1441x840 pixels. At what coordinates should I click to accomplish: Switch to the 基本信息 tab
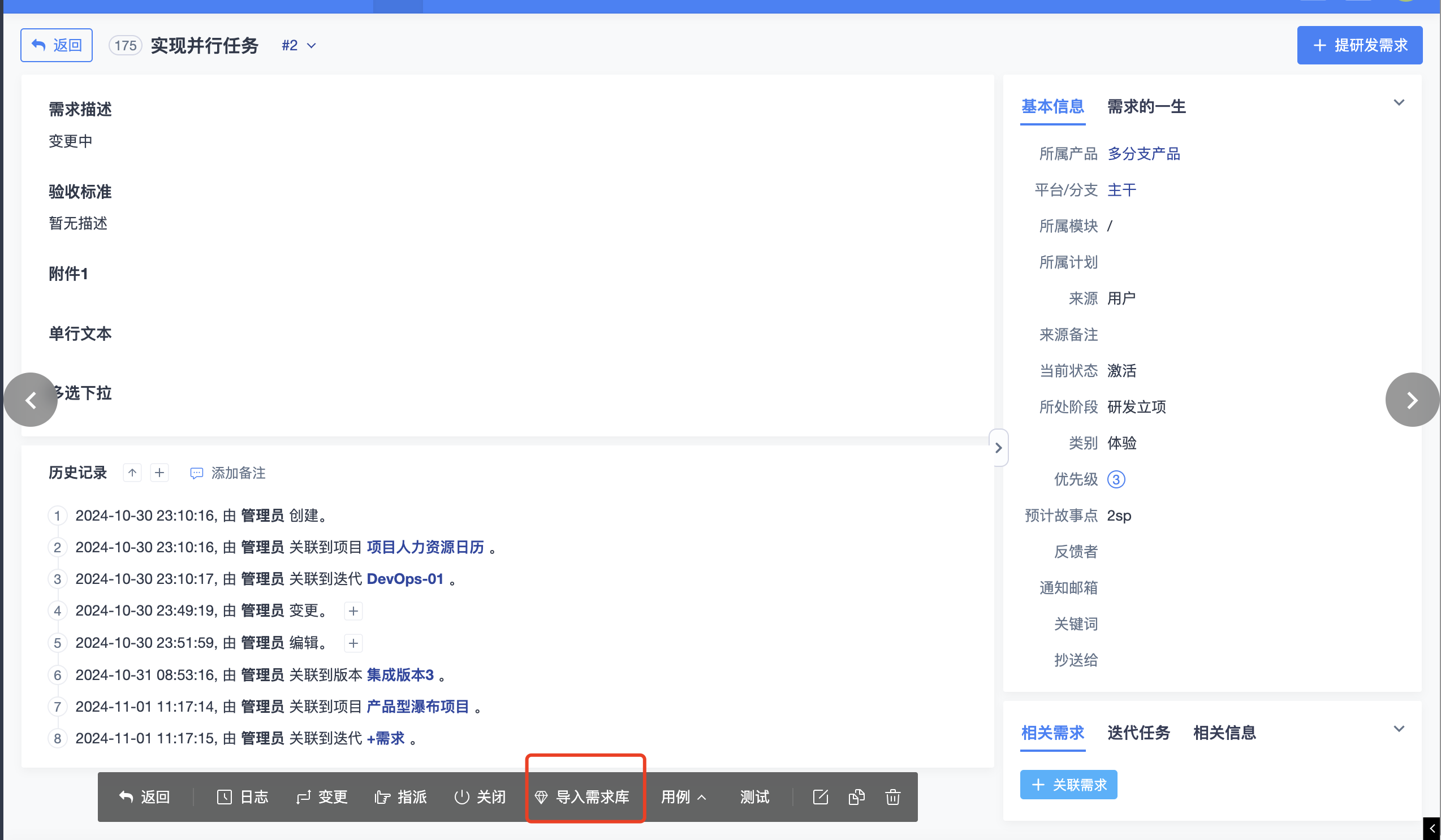coord(1052,107)
